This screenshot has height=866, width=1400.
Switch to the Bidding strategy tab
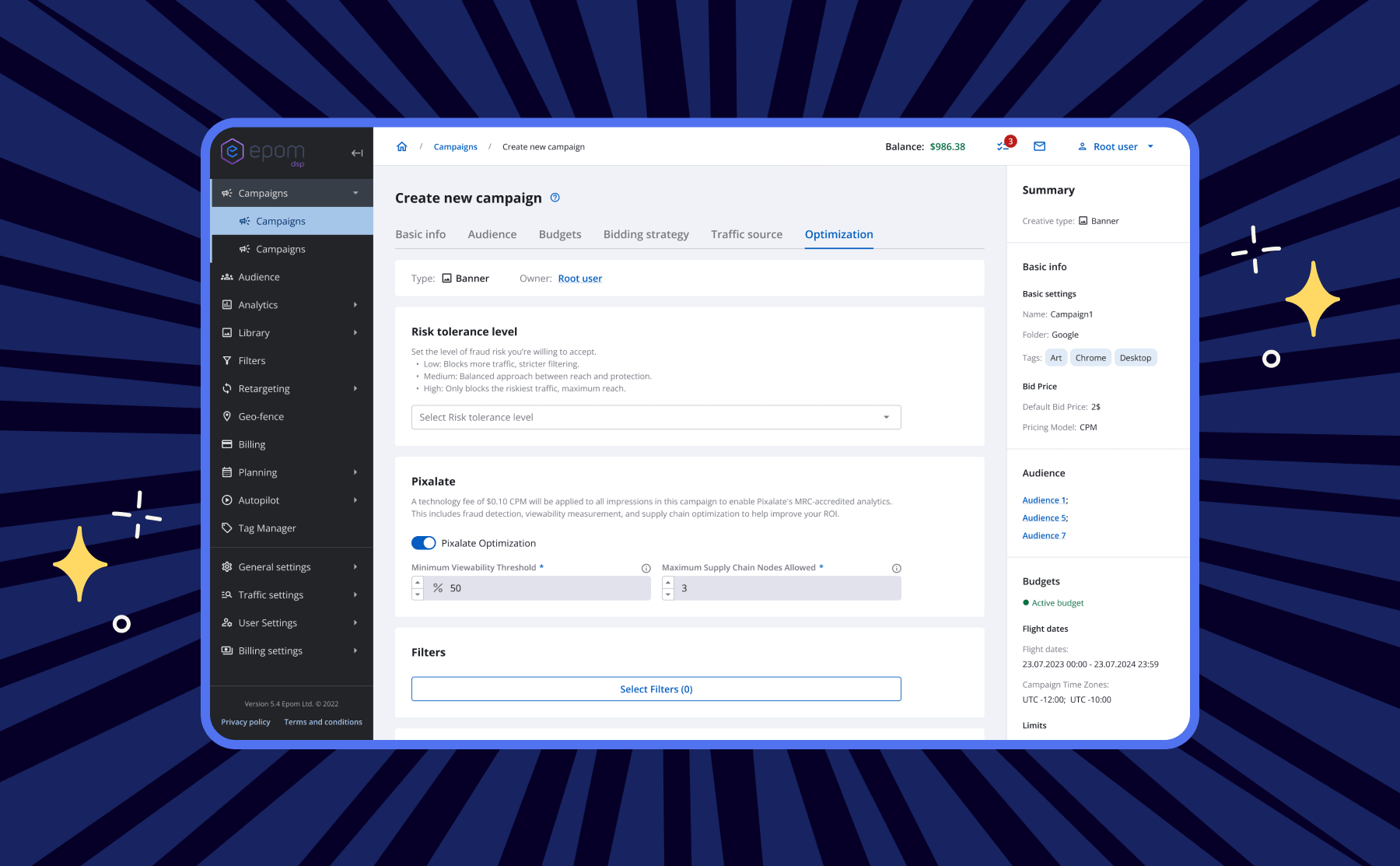(x=646, y=234)
